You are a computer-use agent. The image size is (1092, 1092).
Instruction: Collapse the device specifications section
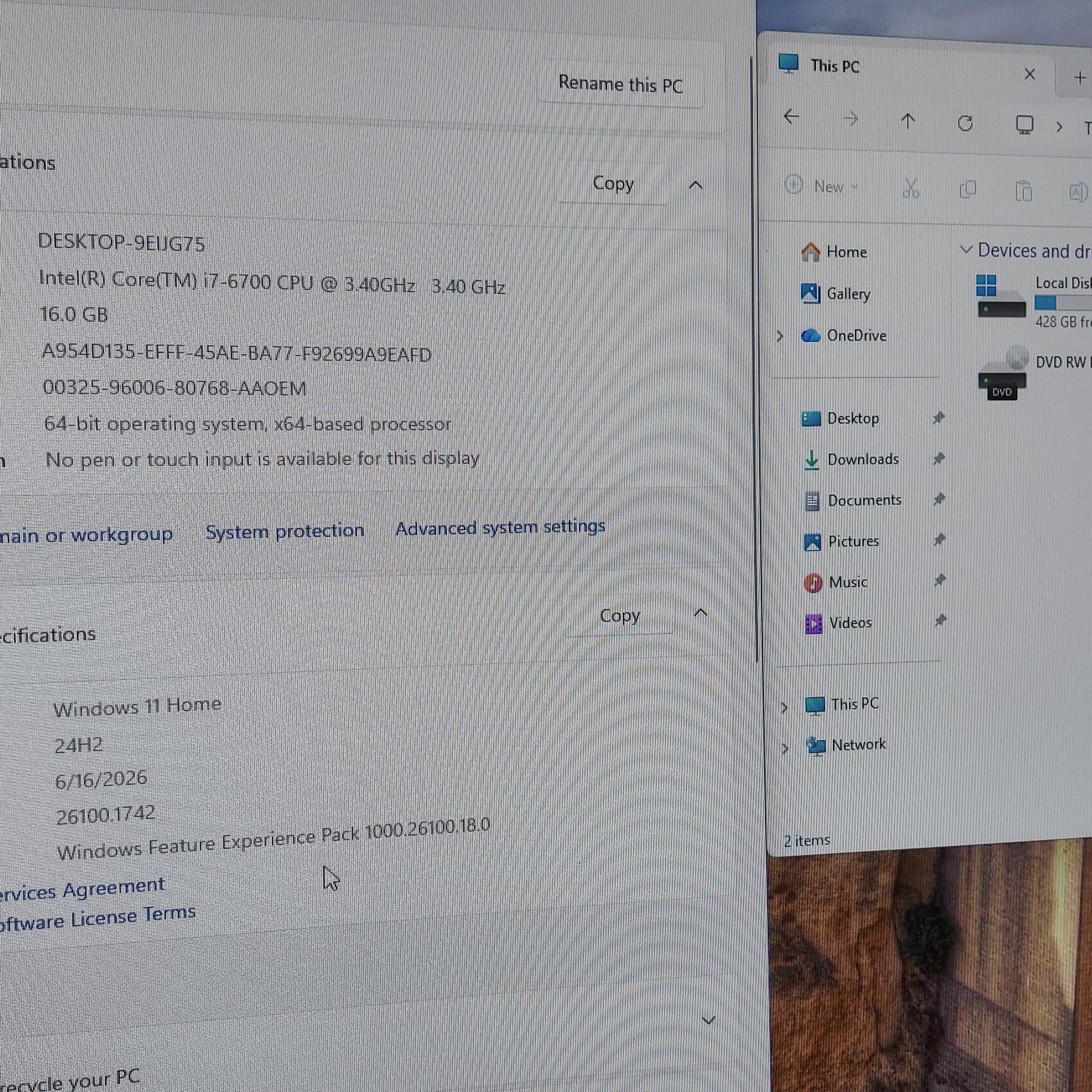pos(696,186)
